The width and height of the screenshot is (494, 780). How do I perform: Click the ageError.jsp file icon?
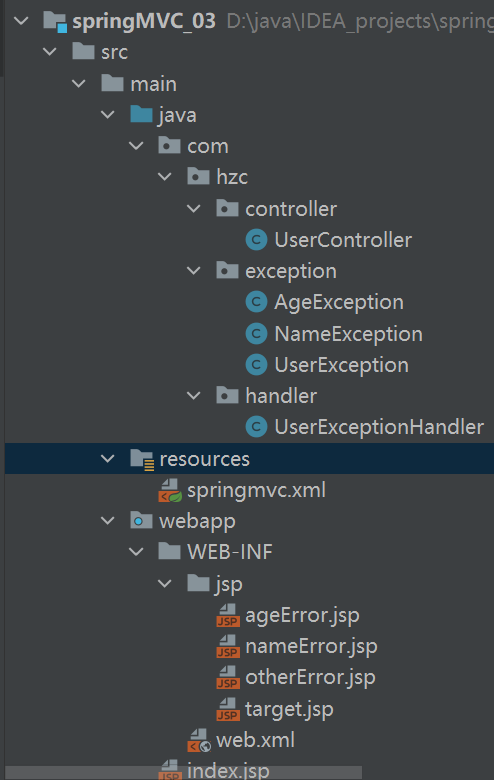pyautogui.click(x=228, y=615)
